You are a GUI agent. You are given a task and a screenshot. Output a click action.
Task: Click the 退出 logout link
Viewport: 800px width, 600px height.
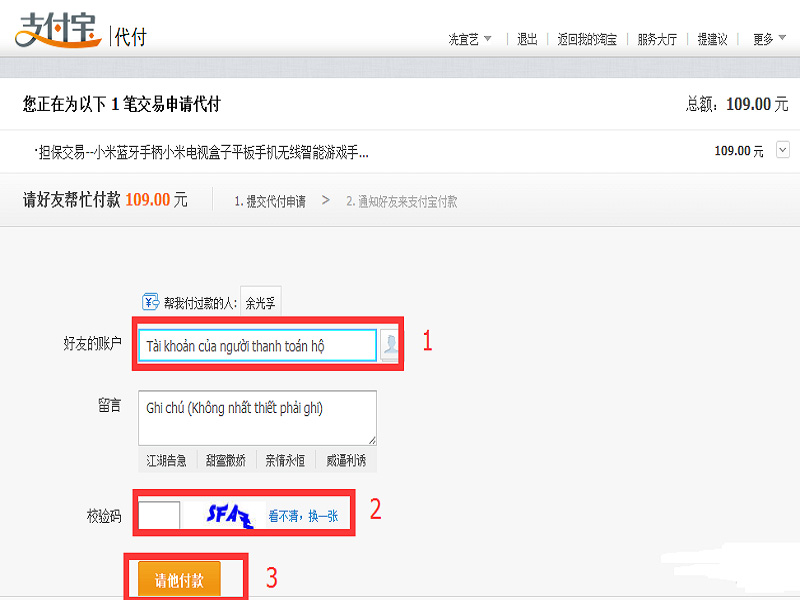[527, 39]
